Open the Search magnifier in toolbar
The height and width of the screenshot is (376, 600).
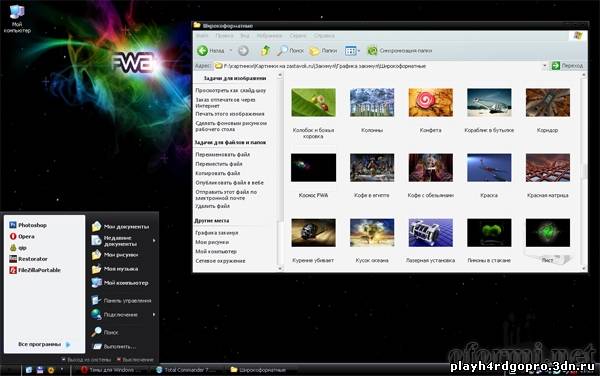(x=283, y=50)
